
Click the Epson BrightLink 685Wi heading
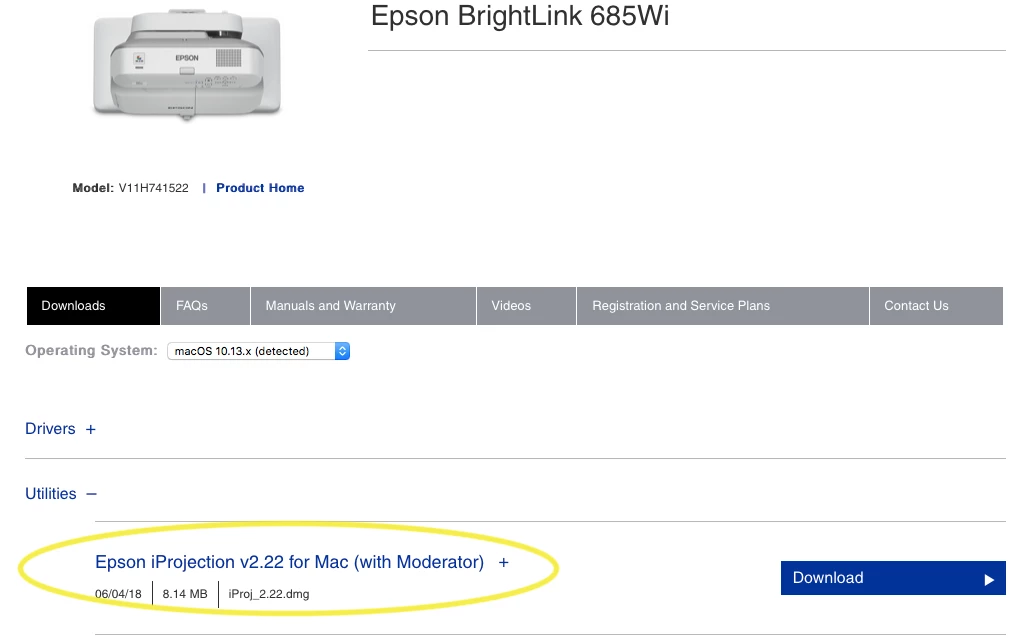pyautogui.click(x=520, y=16)
